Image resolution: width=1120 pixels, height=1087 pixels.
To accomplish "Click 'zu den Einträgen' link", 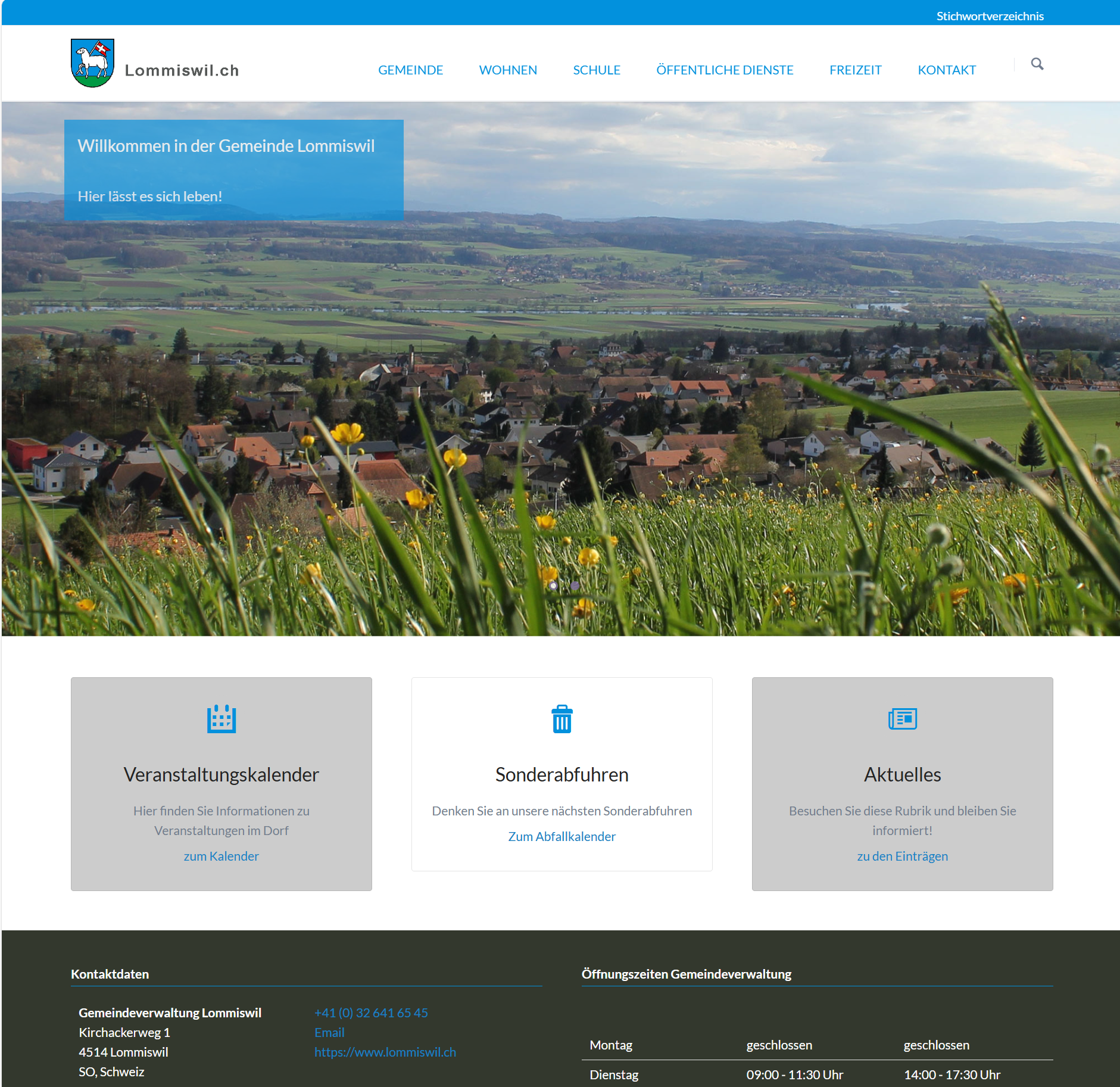I will click(902, 856).
